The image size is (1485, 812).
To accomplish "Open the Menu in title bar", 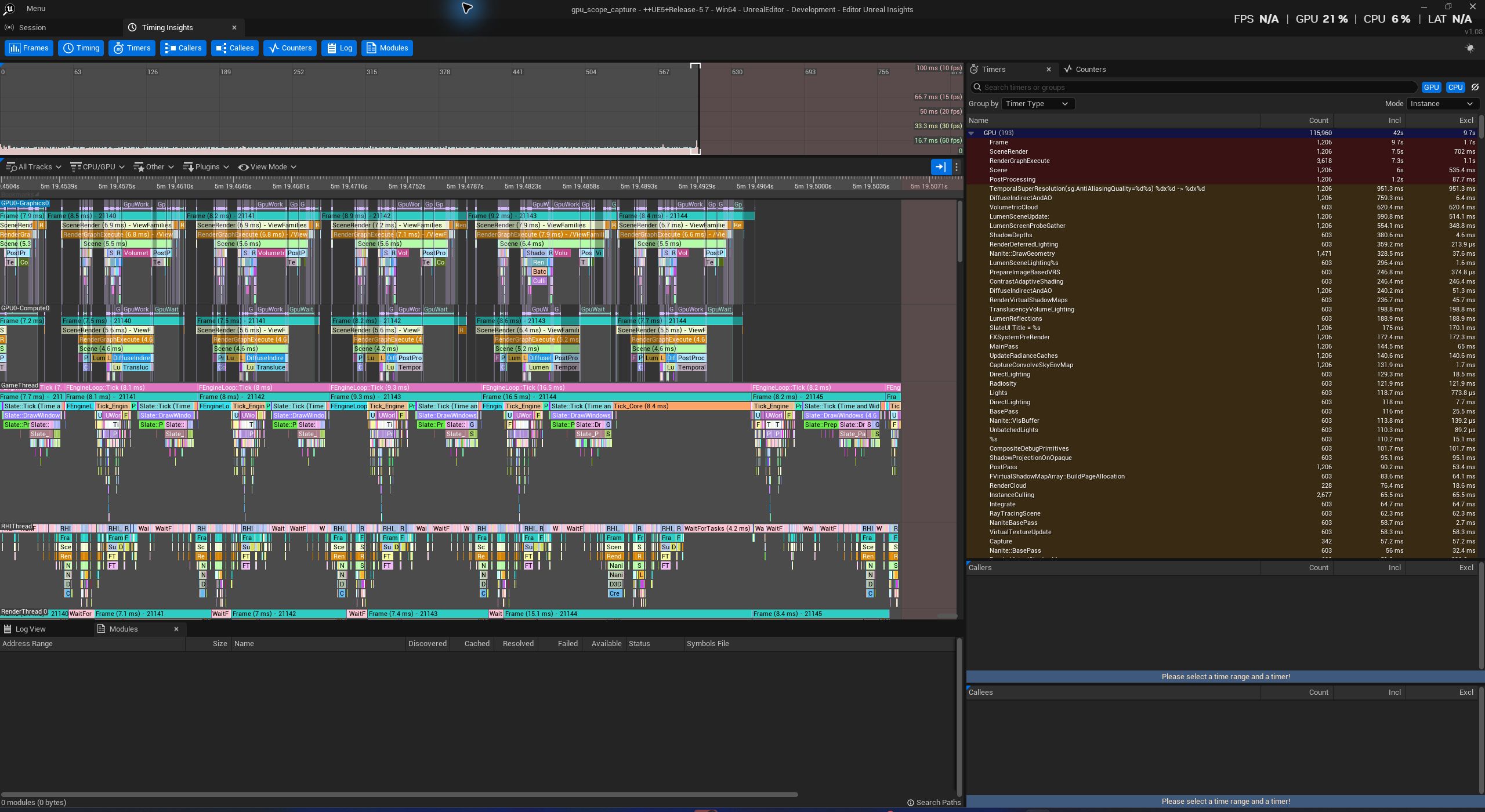I will pyautogui.click(x=35, y=9).
